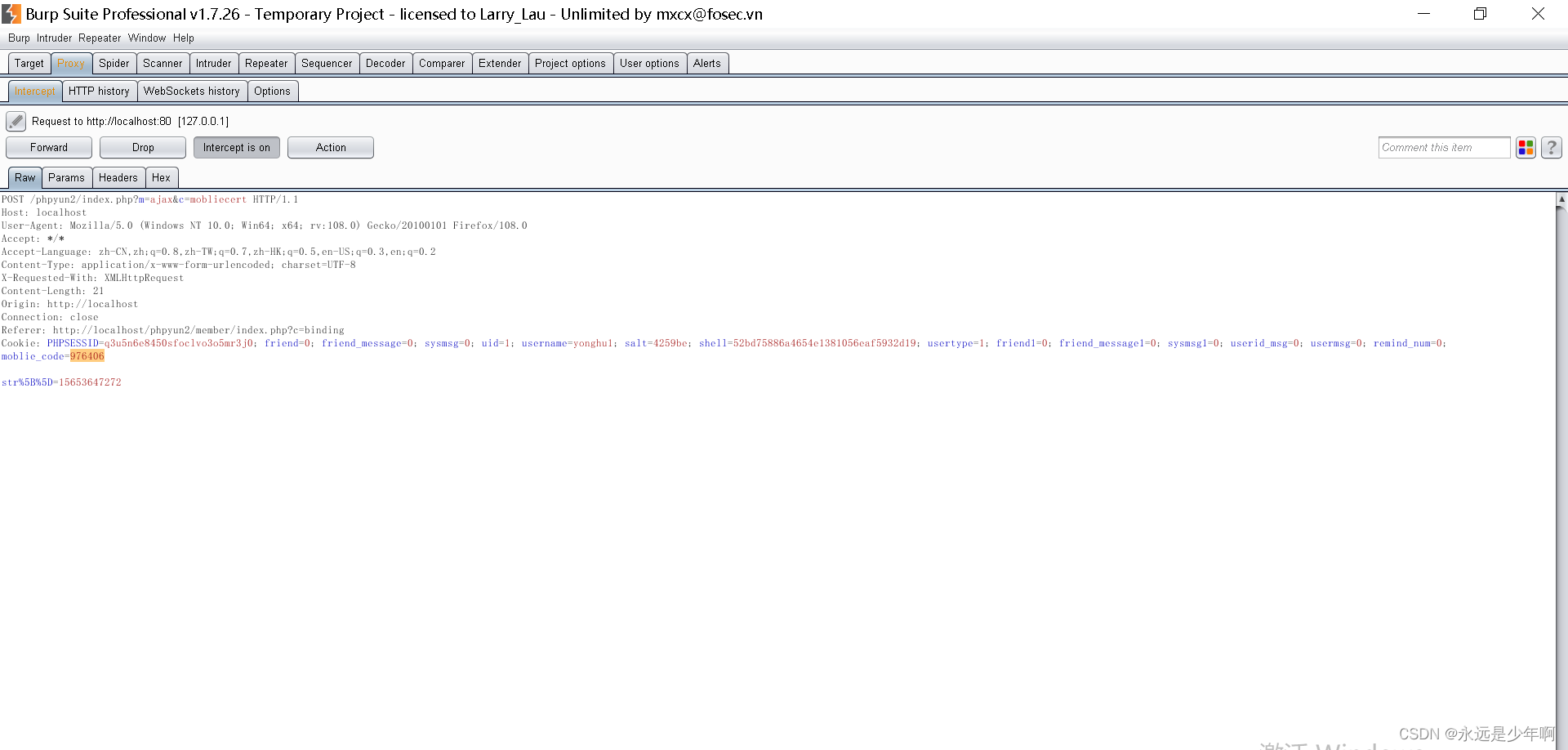Click the Content-Length: 21 header
Viewport: 1568px width, 750px height.
point(52,291)
